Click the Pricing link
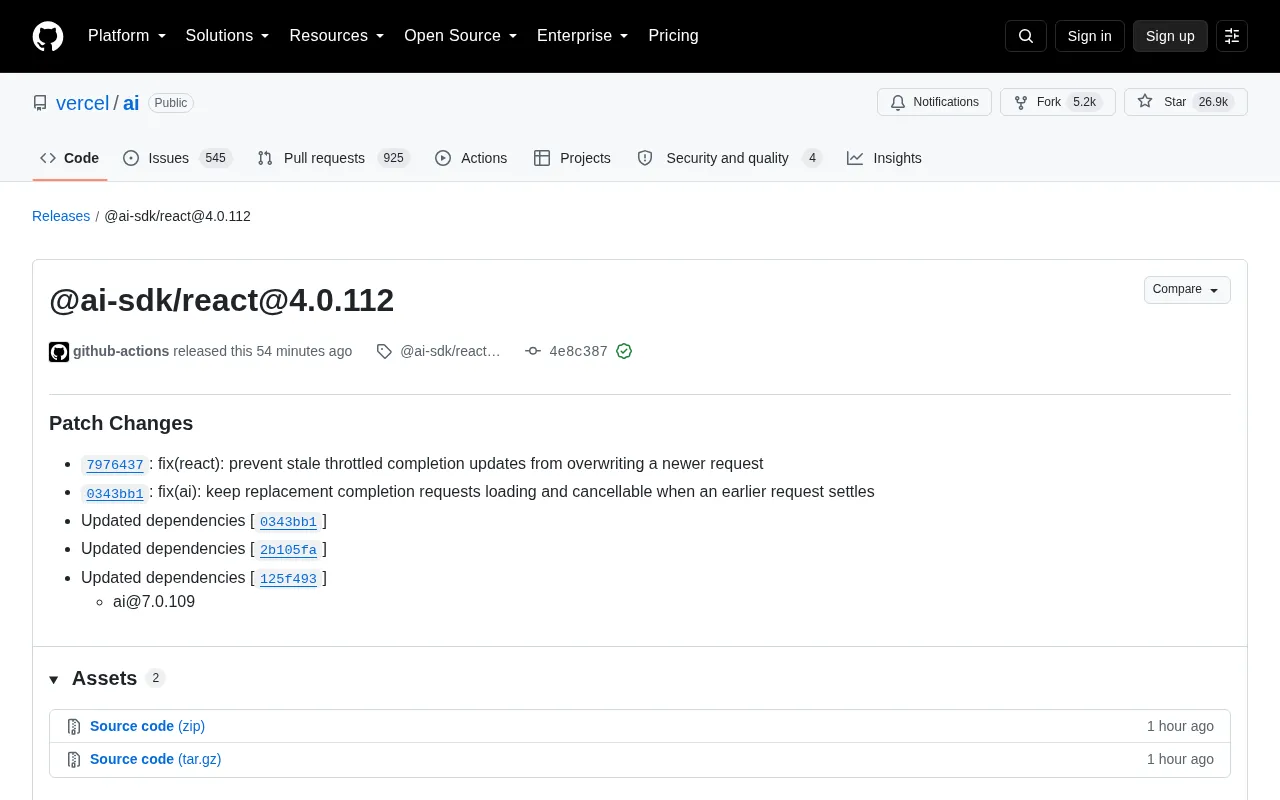 [673, 36]
